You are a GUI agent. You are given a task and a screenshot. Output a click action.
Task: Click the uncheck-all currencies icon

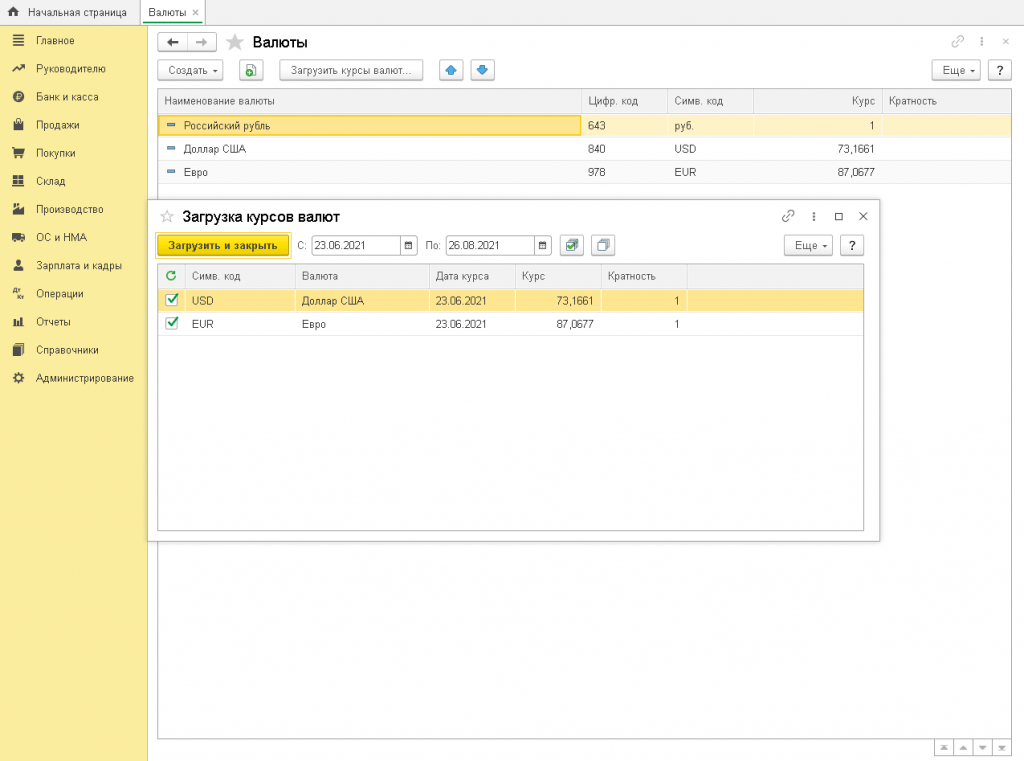pyautogui.click(x=603, y=245)
